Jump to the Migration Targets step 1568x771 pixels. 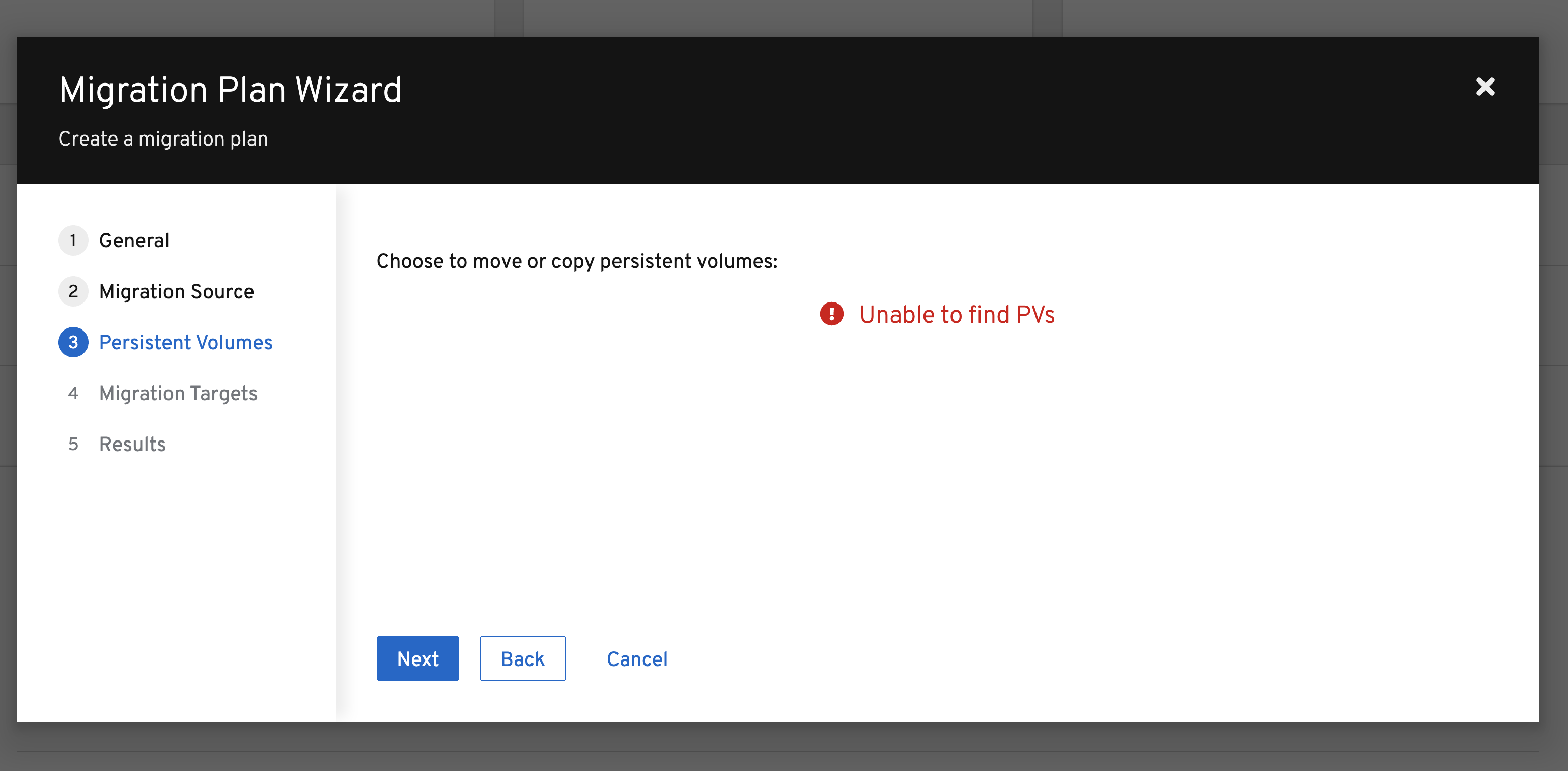pyautogui.click(x=178, y=394)
